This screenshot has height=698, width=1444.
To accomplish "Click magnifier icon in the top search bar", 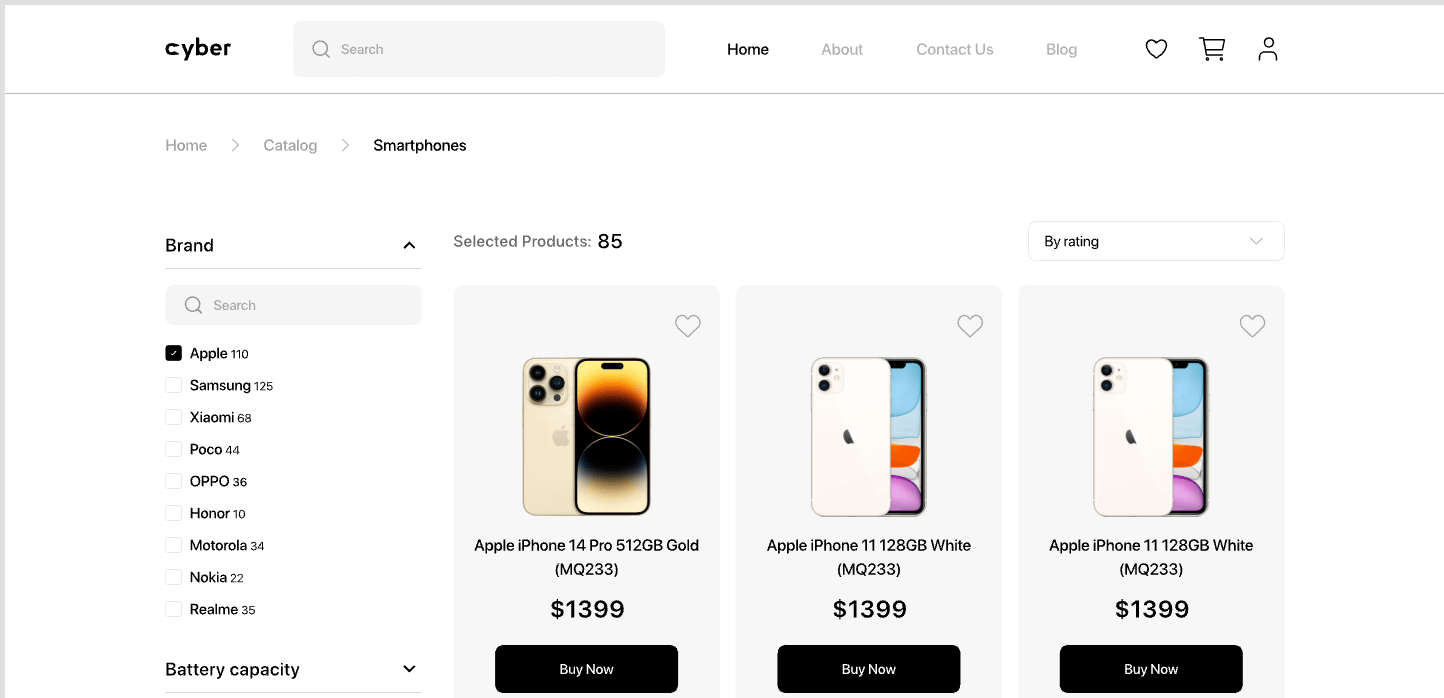I will tap(321, 49).
